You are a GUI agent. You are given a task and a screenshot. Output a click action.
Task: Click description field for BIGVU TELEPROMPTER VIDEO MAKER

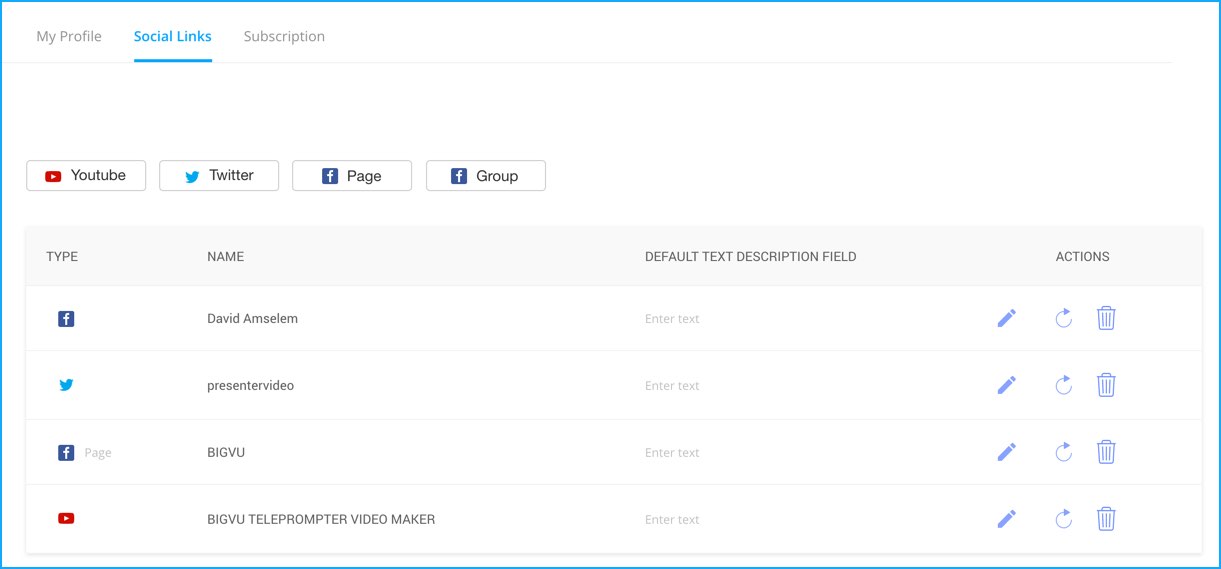(672, 520)
